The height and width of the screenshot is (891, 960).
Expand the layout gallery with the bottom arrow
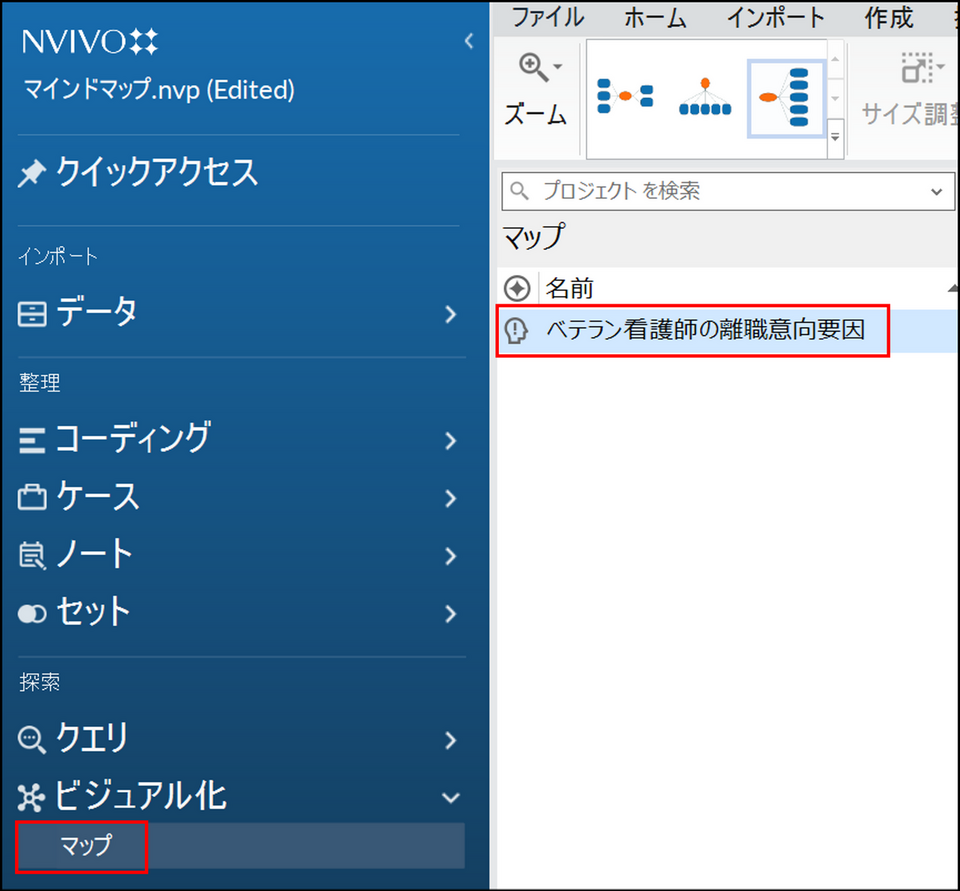click(836, 138)
